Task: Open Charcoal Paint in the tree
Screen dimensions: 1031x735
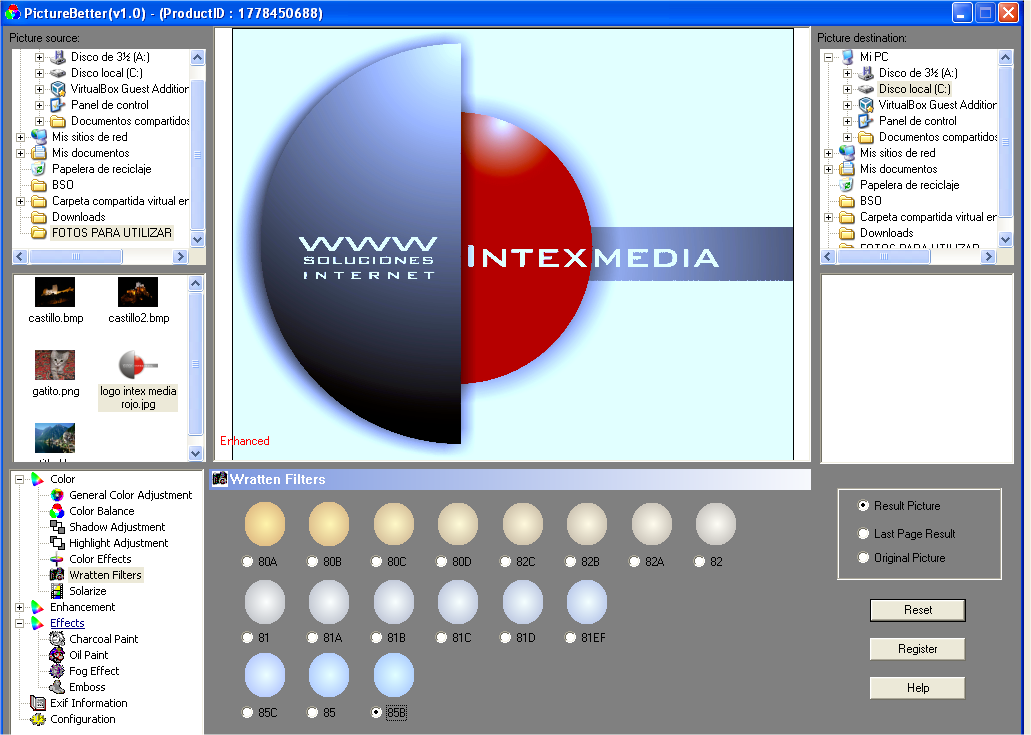Action: coord(103,638)
